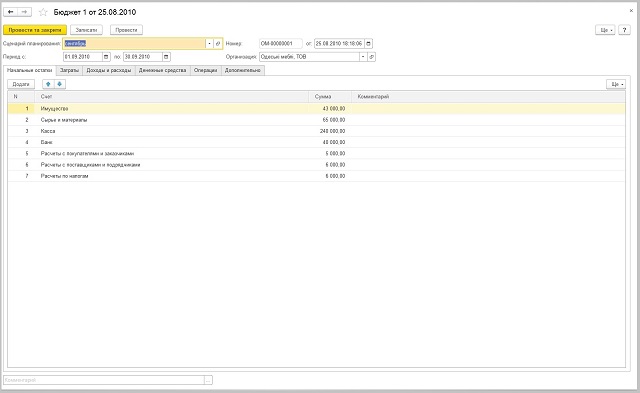Image resolution: width=640 pixels, height=393 pixels.
Task: Add document to favorites with star
Action: point(43,12)
